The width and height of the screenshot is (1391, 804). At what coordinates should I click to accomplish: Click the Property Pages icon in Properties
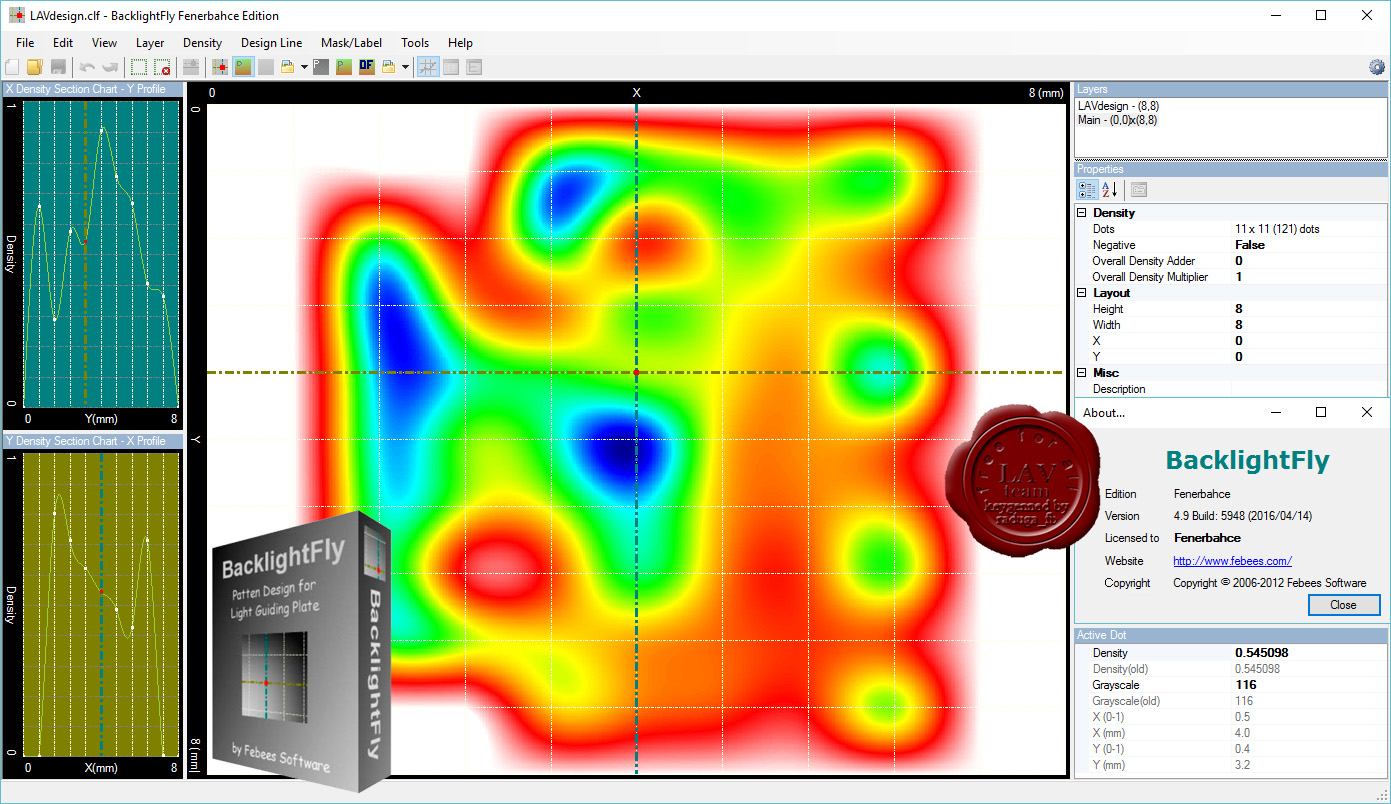pyautogui.click(x=1139, y=189)
